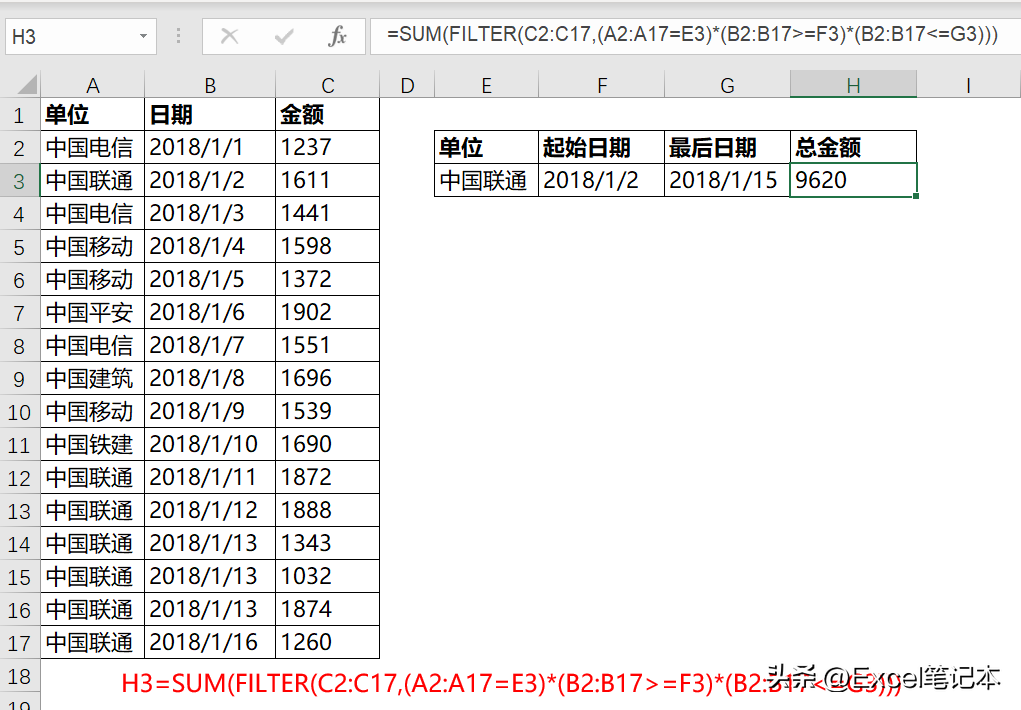Click cell A2 中国电信
Screen dimensions: 1021x710
(92, 147)
